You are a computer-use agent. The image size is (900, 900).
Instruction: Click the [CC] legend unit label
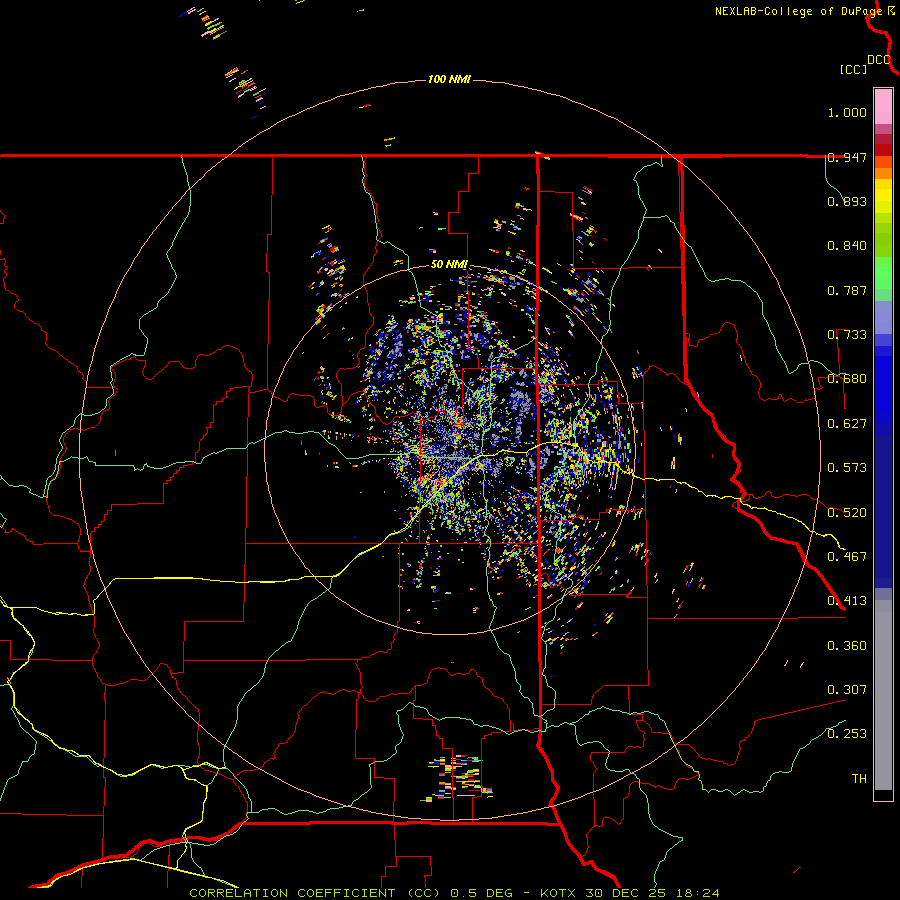[854, 69]
